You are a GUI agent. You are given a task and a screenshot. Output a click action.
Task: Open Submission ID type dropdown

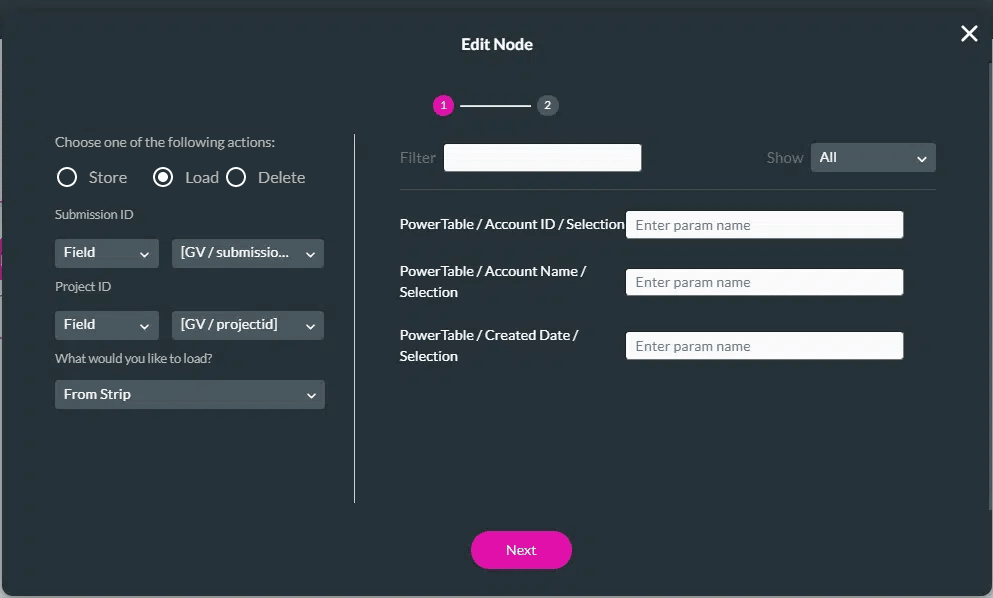tap(106, 253)
